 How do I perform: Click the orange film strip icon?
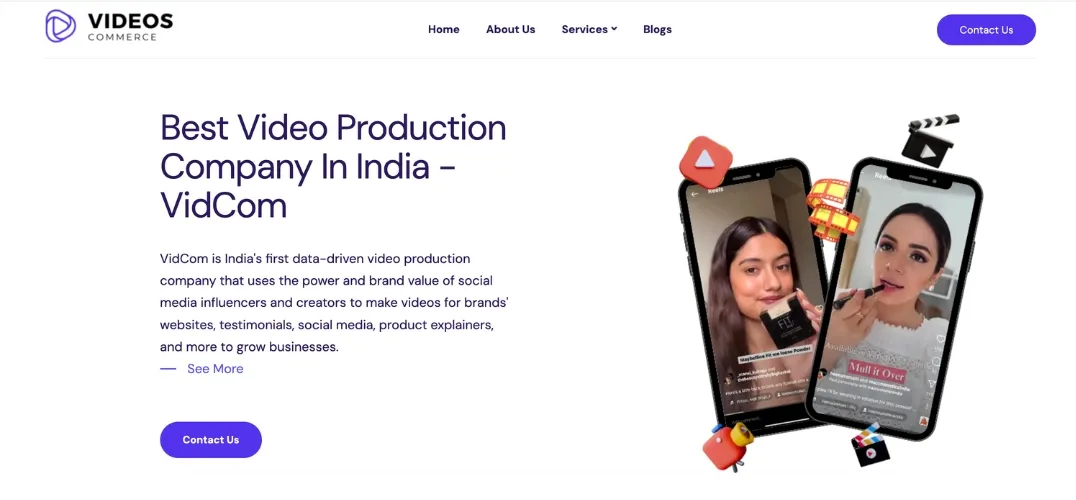tap(832, 209)
